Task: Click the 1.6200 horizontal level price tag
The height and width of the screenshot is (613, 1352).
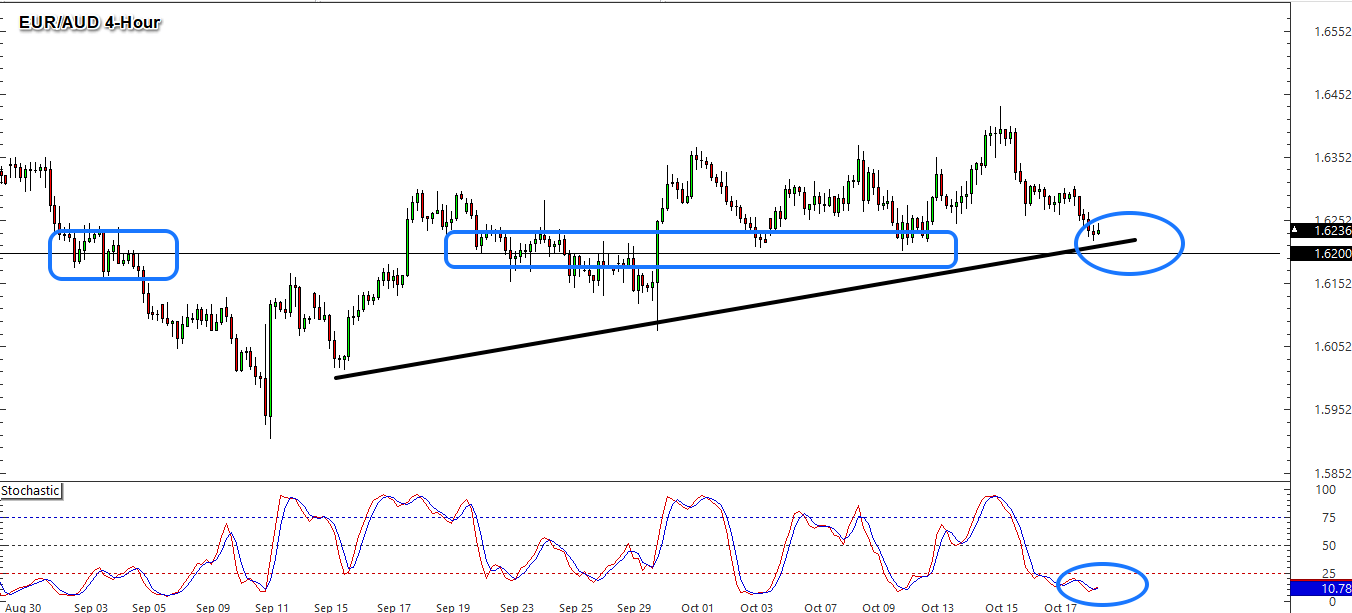Action: 1321,254
